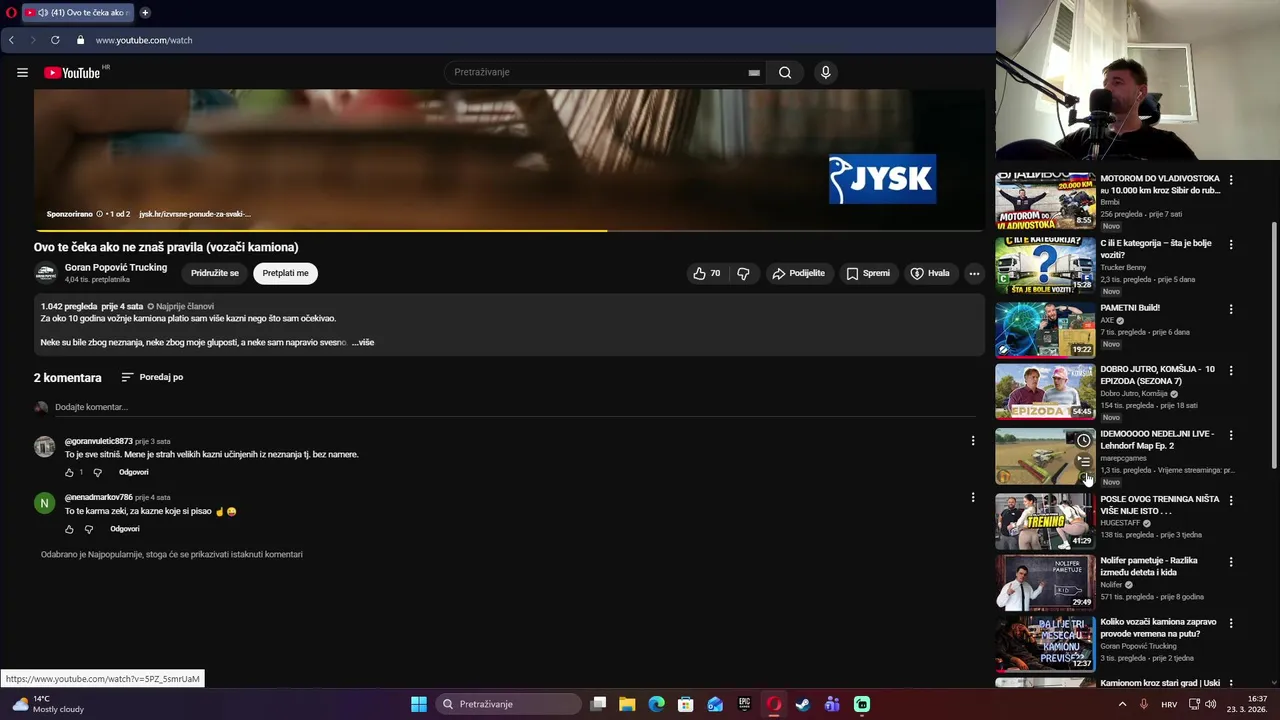Open the YouTube hamburger guide menu
This screenshot has width=1280, height=720.
(22, 72)
